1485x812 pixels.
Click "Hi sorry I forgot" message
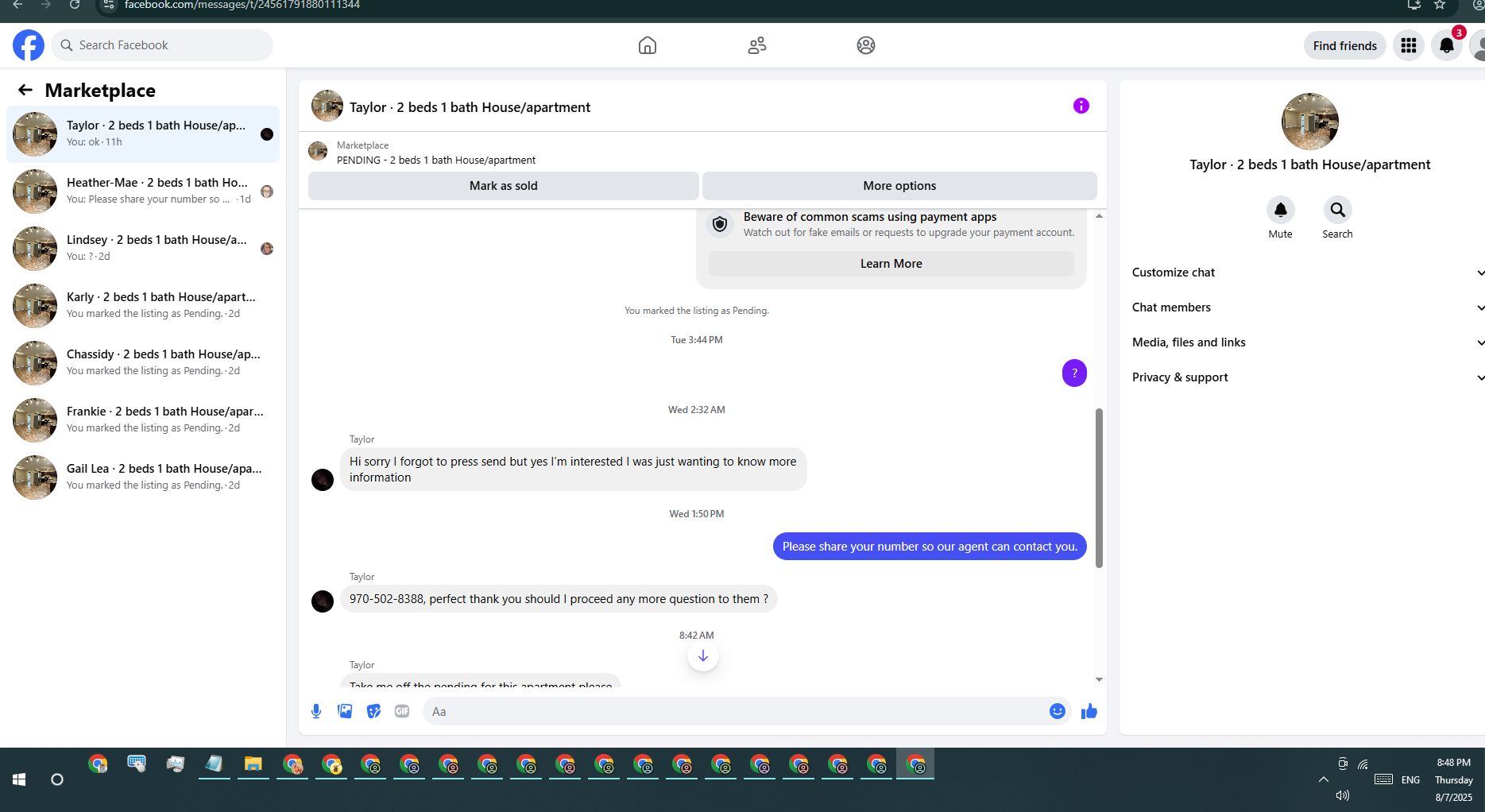point(573,470)
